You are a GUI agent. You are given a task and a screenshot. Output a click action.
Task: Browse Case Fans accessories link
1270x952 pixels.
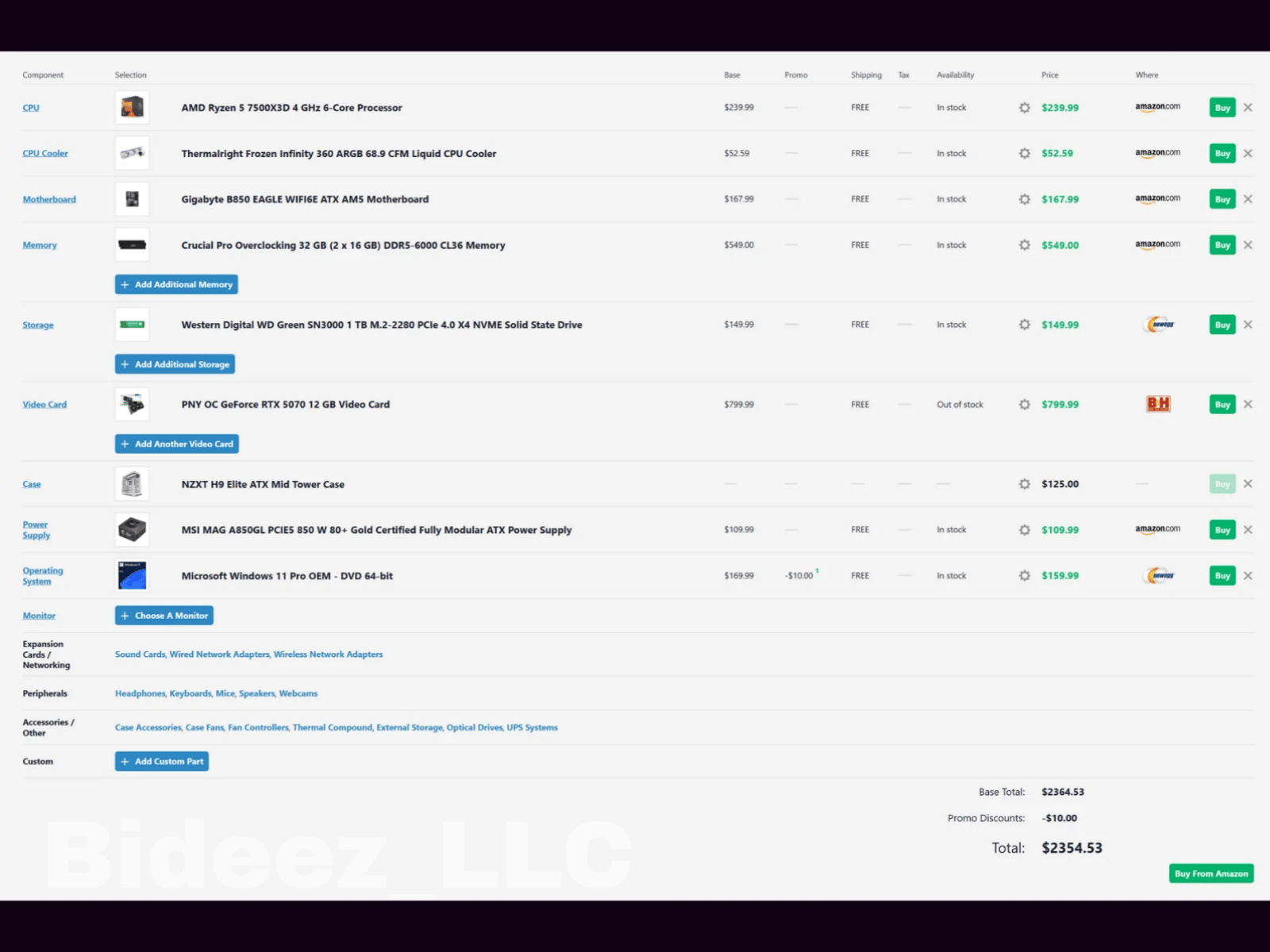(x=205, y=727)
